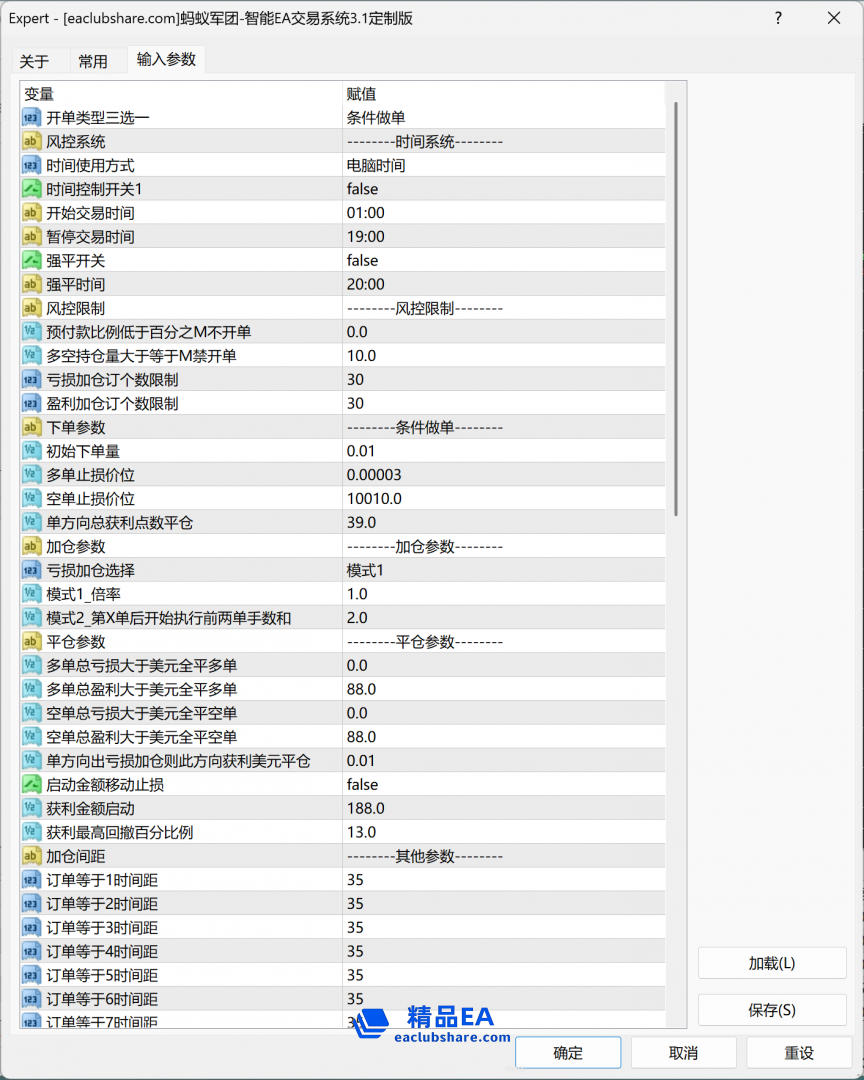The height and width of the screenshot is (1080, 864).
Task: Open the 亏损加仓选择 mode dropdown
Action: pyautogui.click(x=500, y=570)
